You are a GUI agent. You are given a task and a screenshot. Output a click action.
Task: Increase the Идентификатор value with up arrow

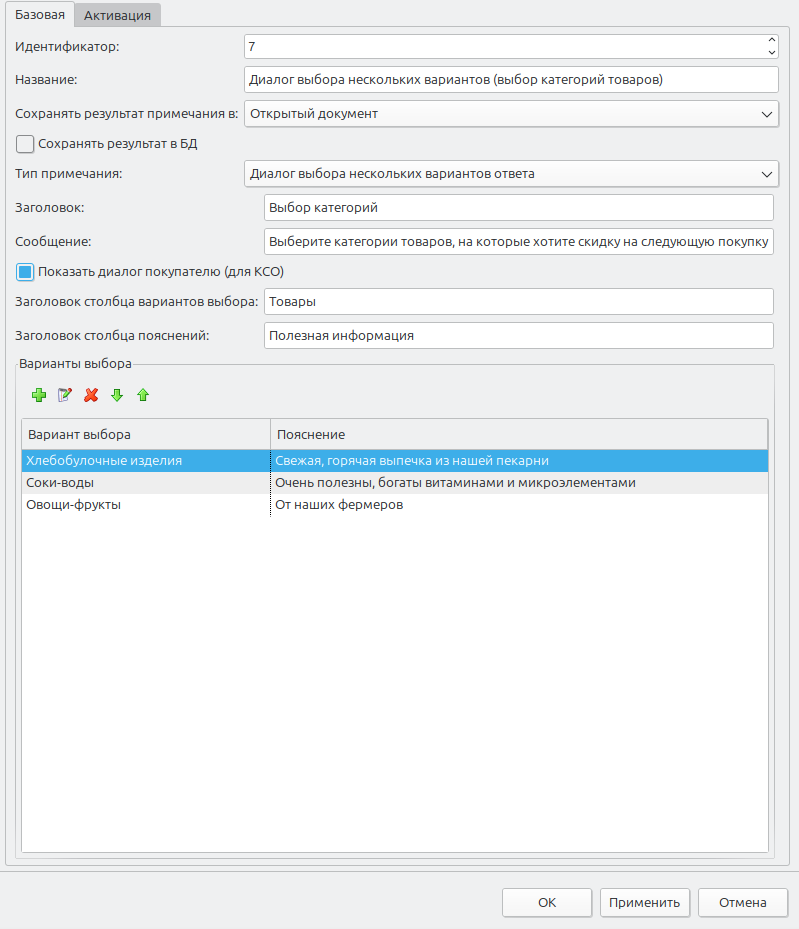[771, 41]
